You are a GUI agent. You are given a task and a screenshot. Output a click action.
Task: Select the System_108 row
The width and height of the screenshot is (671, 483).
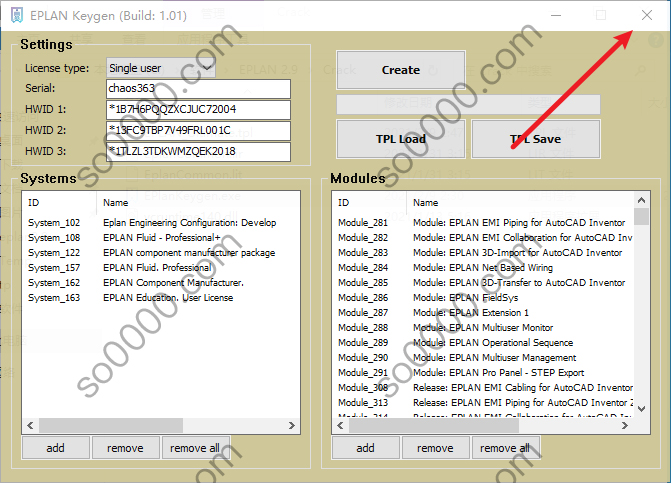pyautogui.click(x=161, y=237)
